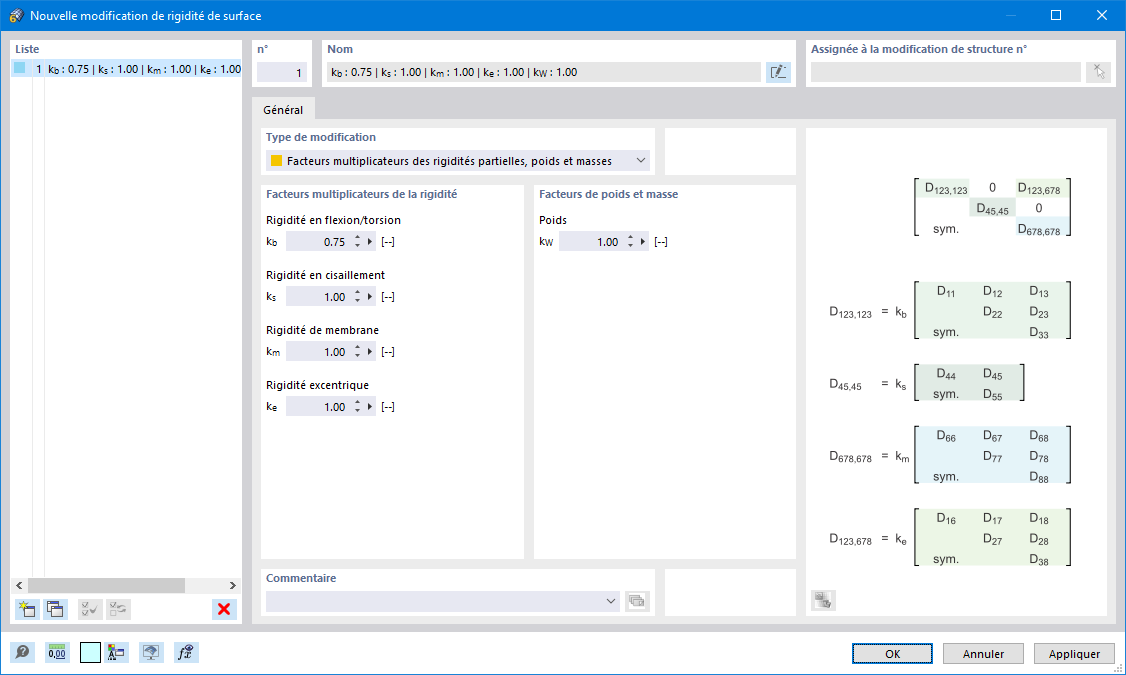
Task: Click the kb 0.75 input field
Action: [318, 242]
